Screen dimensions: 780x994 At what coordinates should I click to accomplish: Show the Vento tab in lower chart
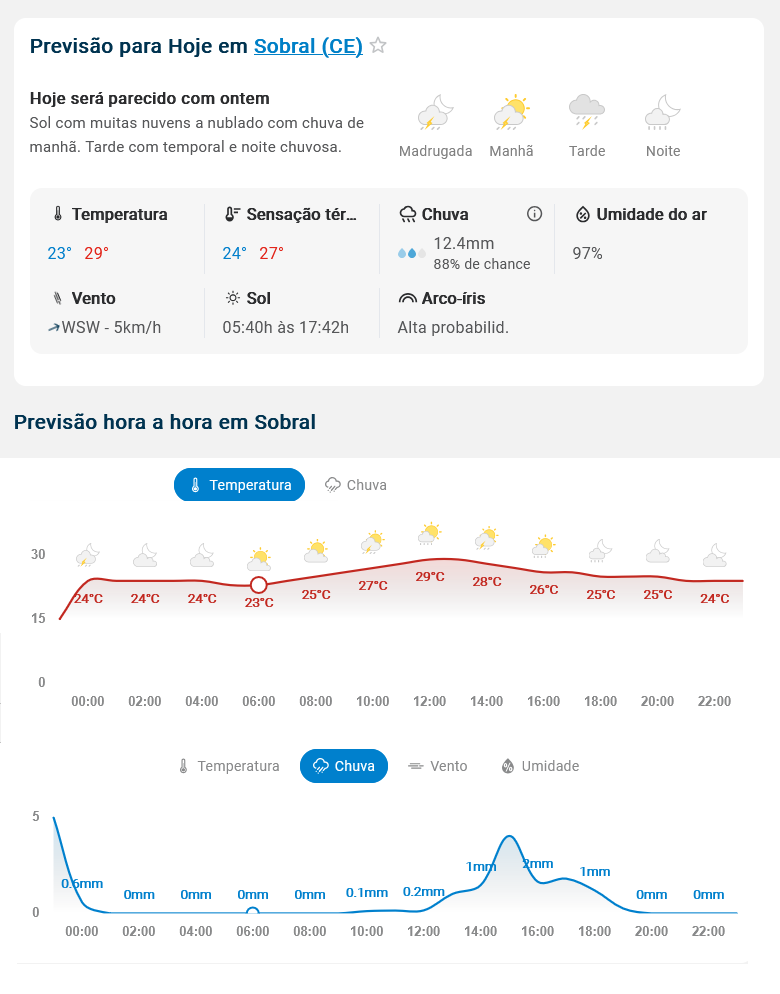437,766
